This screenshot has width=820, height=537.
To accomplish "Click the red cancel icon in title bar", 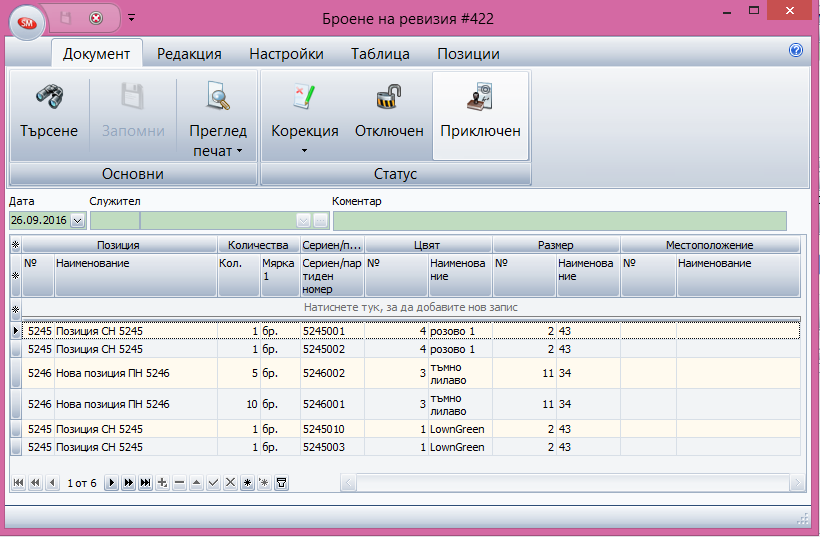I will pos(96,18).
